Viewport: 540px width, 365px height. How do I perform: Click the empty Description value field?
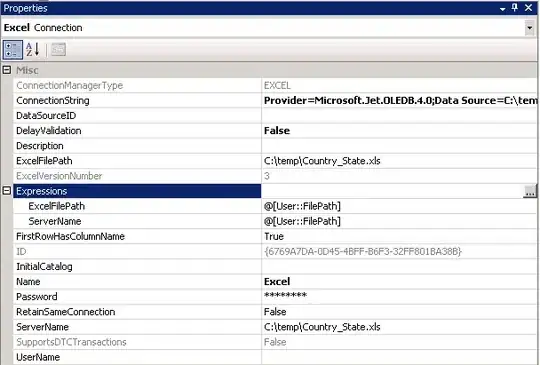coord(399,146)
